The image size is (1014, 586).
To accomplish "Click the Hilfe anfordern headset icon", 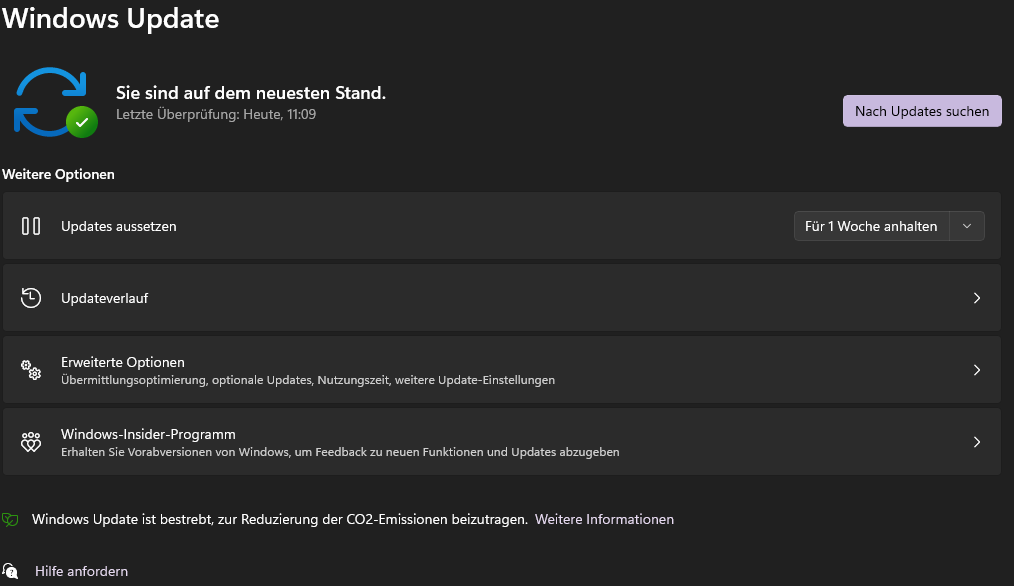I will (11, 571).
